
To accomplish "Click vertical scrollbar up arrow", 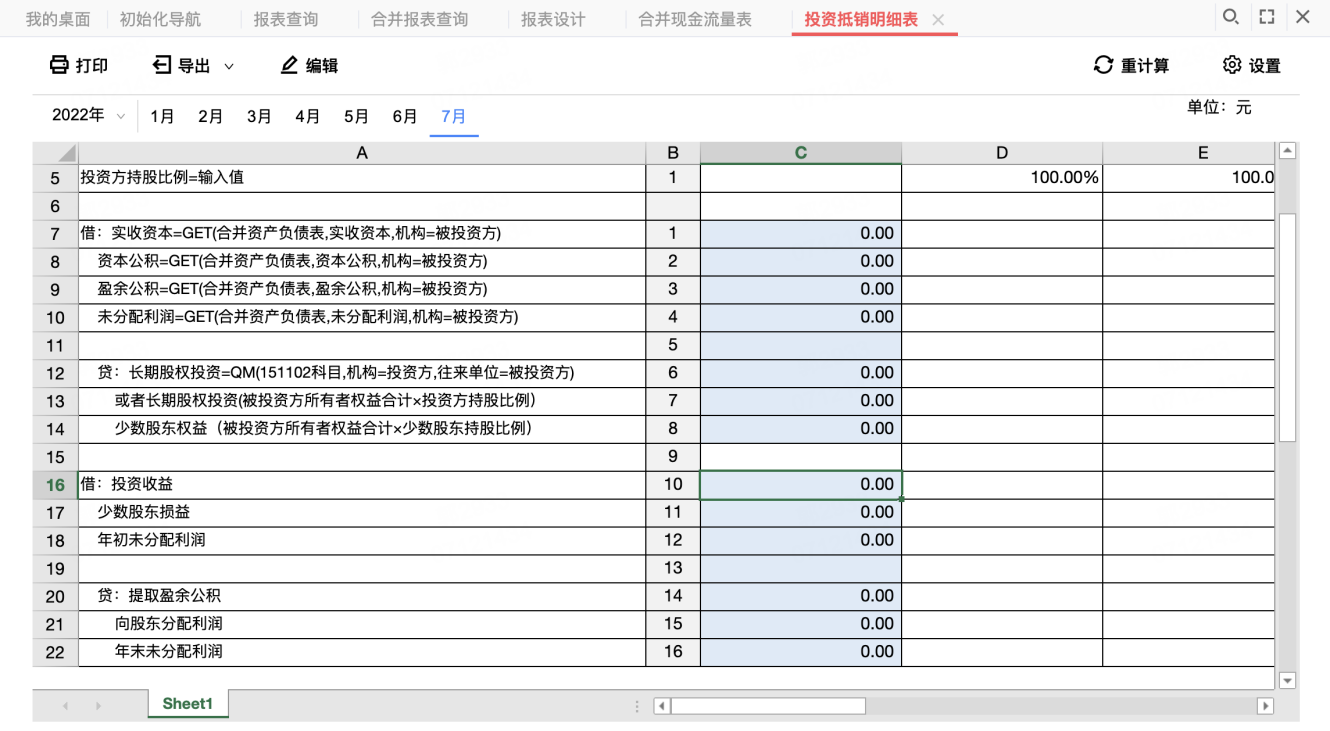I will [x=1288, y=151].
